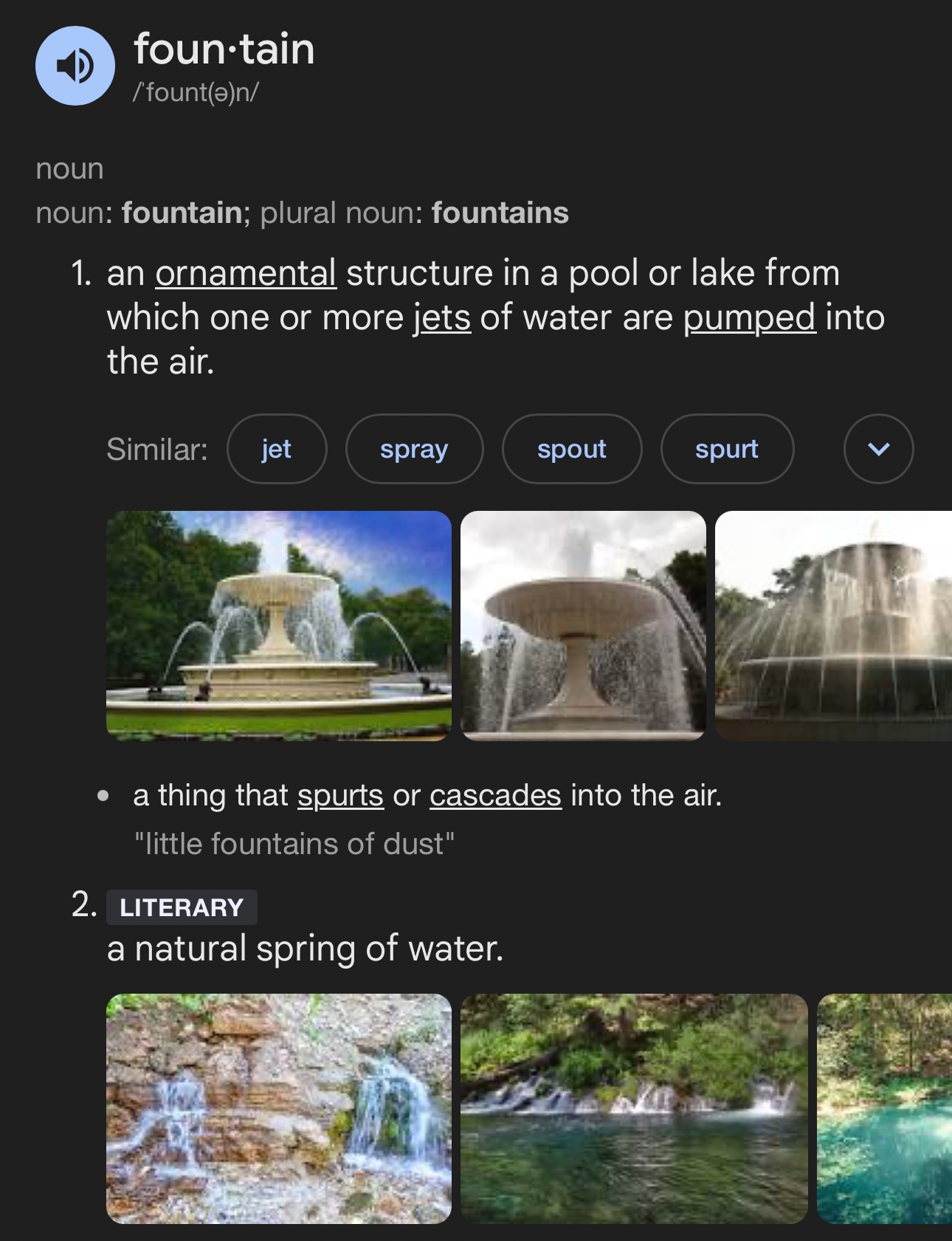This screenshot has width=952, height=1241.
Task: Open the "pumped" word link
Action: (749, 317)
